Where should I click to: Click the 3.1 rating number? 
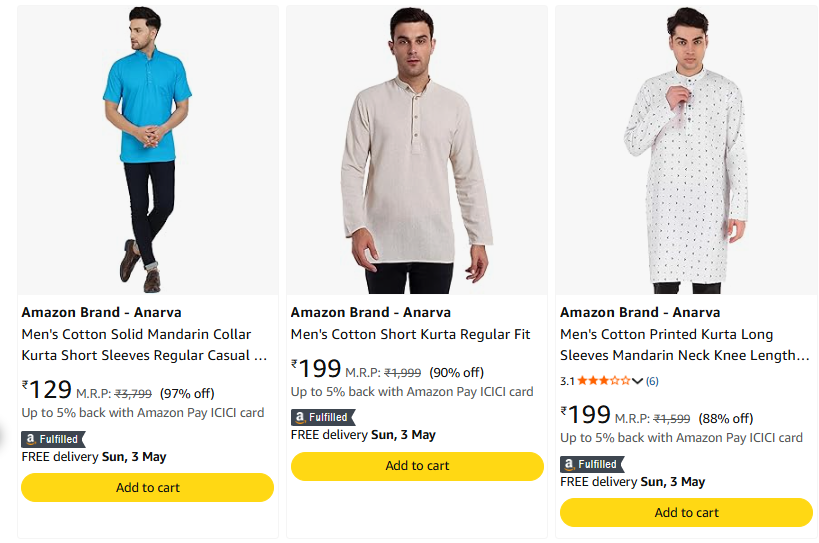point(567,381)
